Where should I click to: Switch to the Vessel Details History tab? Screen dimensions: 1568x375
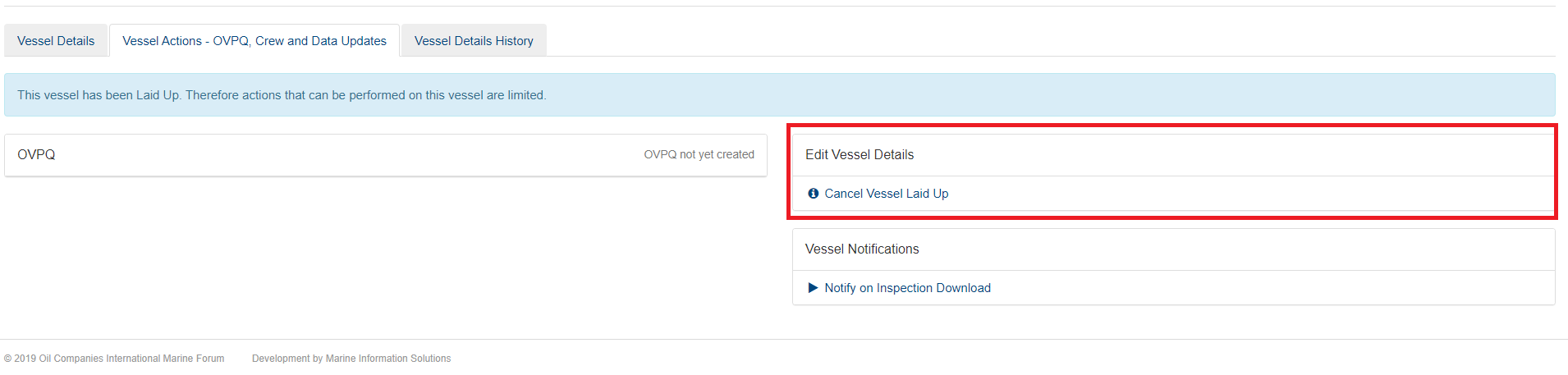coord(474,41)
